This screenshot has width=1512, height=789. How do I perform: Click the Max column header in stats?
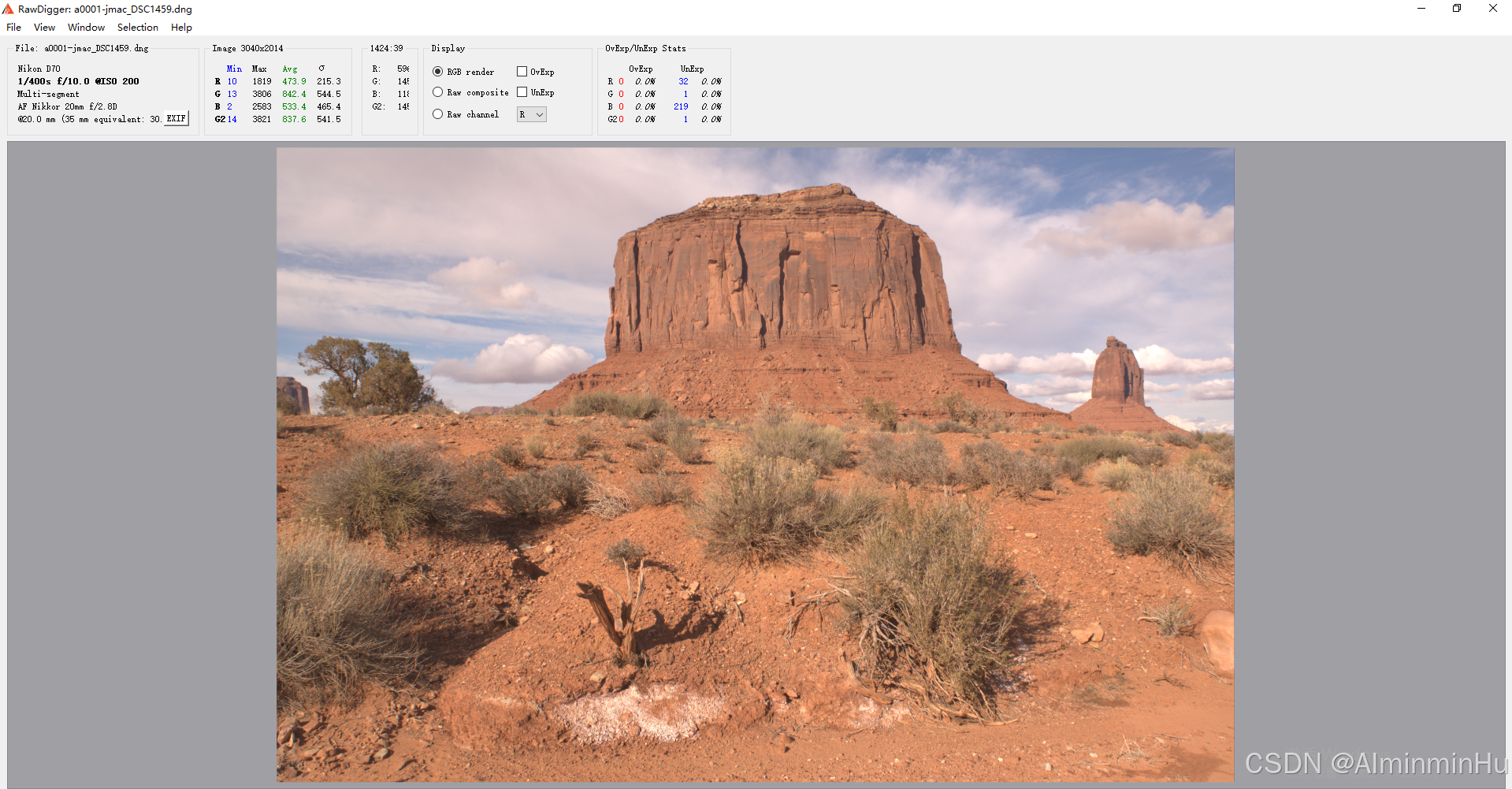coord(259,69)
